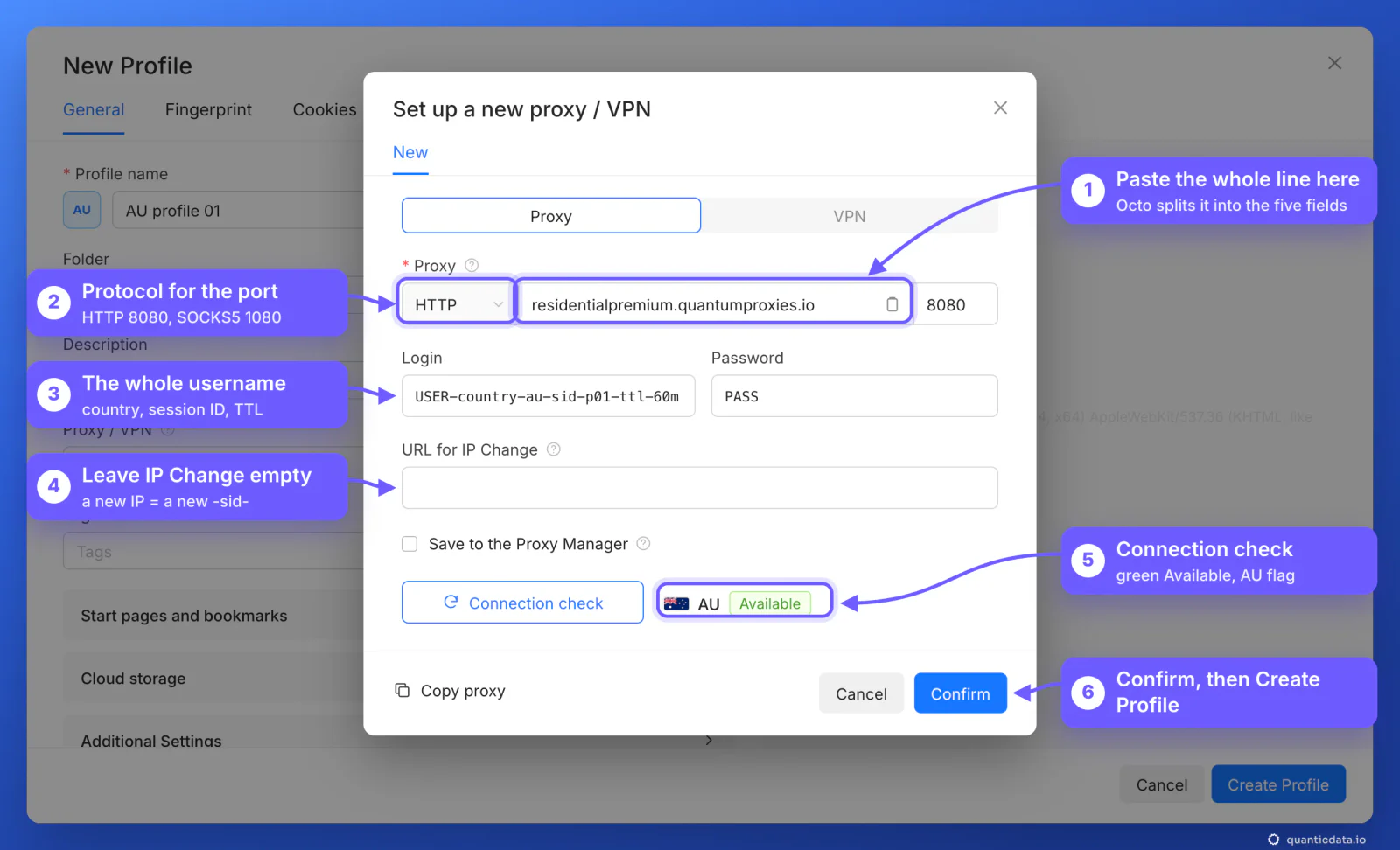Viewport: 1400px width, 850px height.
Task: Switch to the VPN segment
Action: pos(850,216)
